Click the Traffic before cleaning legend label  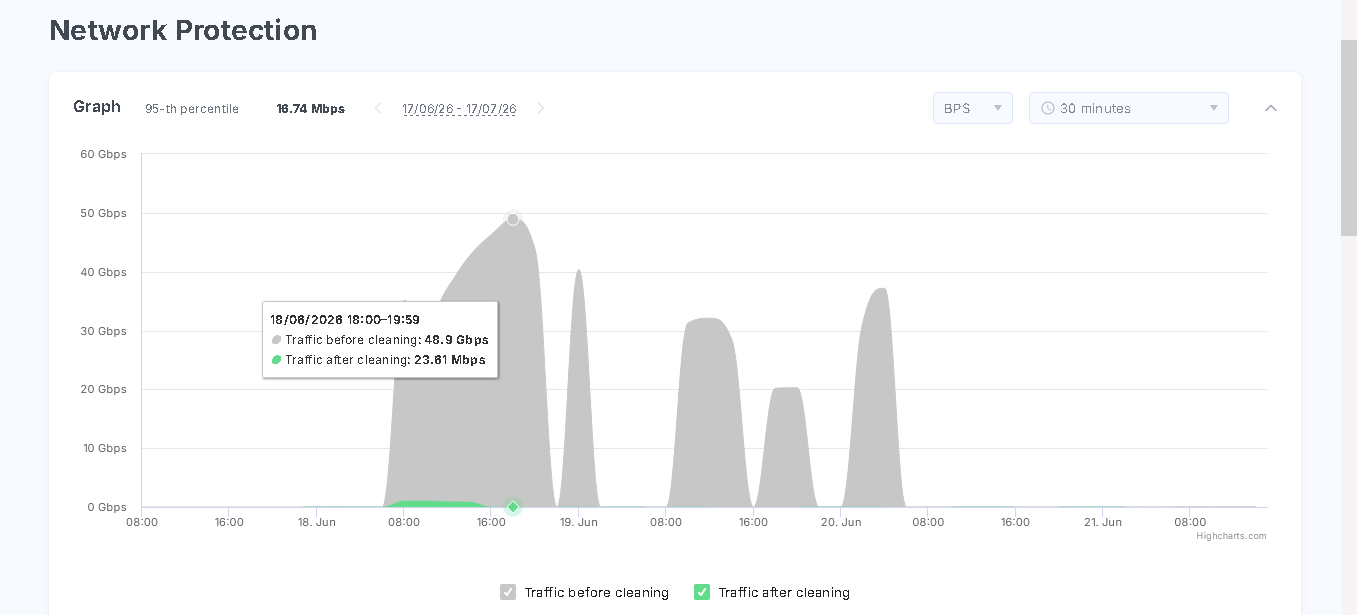[x=597, y=592]
